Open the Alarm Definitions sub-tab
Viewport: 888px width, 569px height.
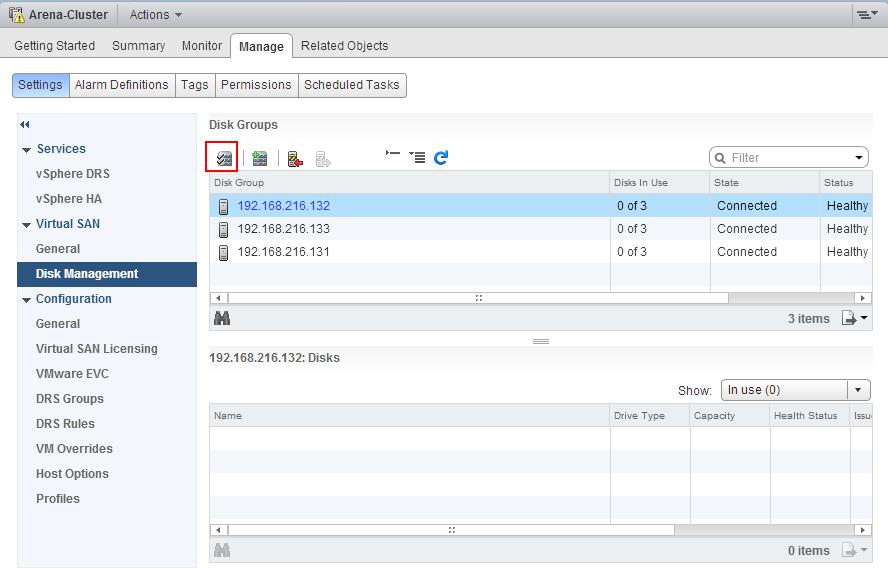click(122, 85)
